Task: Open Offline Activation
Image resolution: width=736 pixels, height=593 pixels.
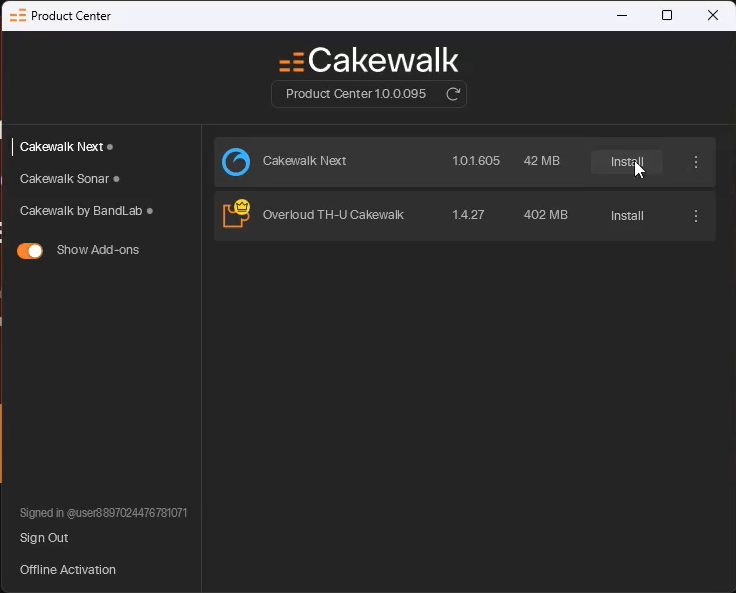Action: tap(68, 570)
